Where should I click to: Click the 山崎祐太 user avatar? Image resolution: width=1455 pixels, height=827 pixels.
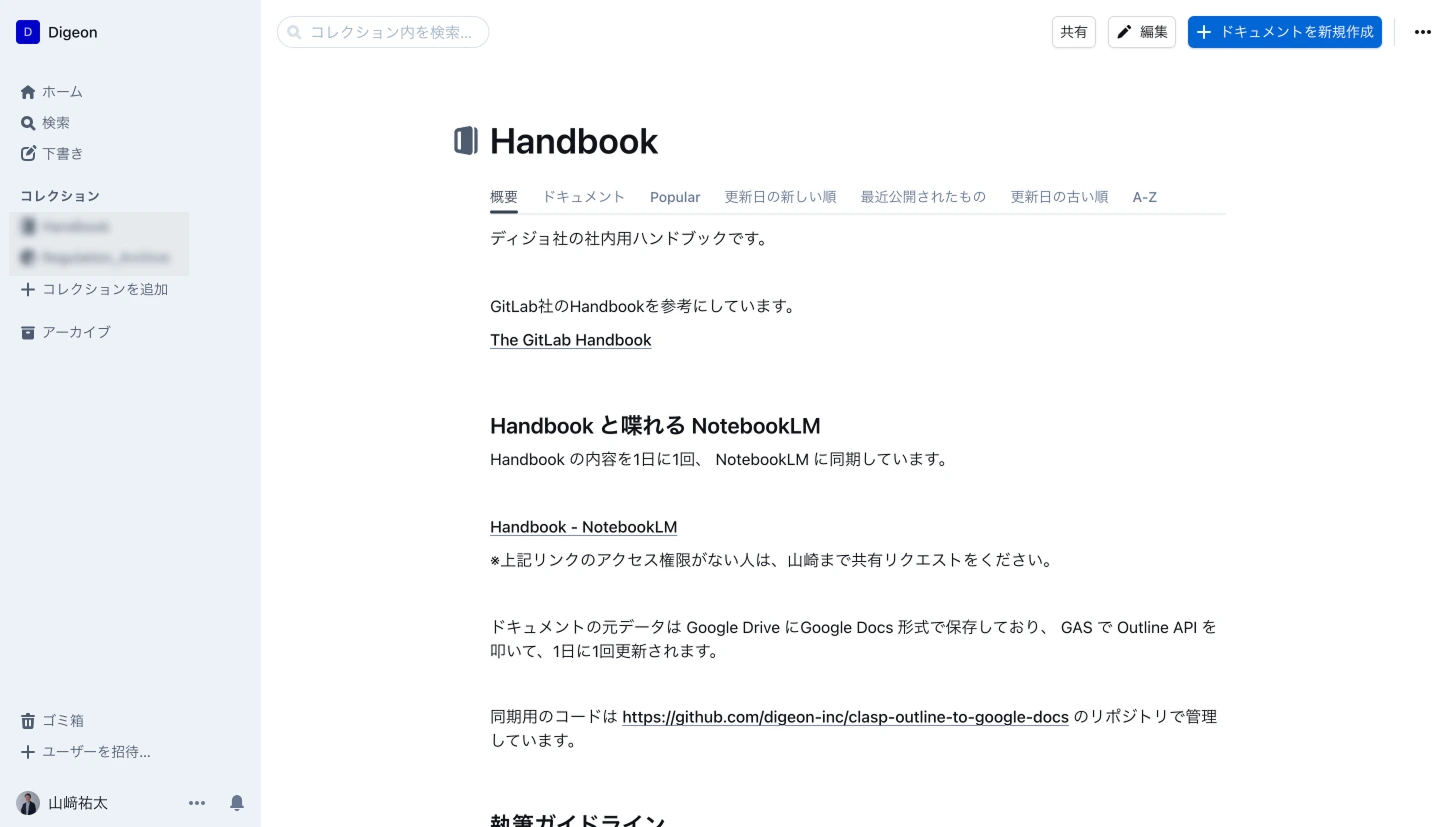[28, 803]
